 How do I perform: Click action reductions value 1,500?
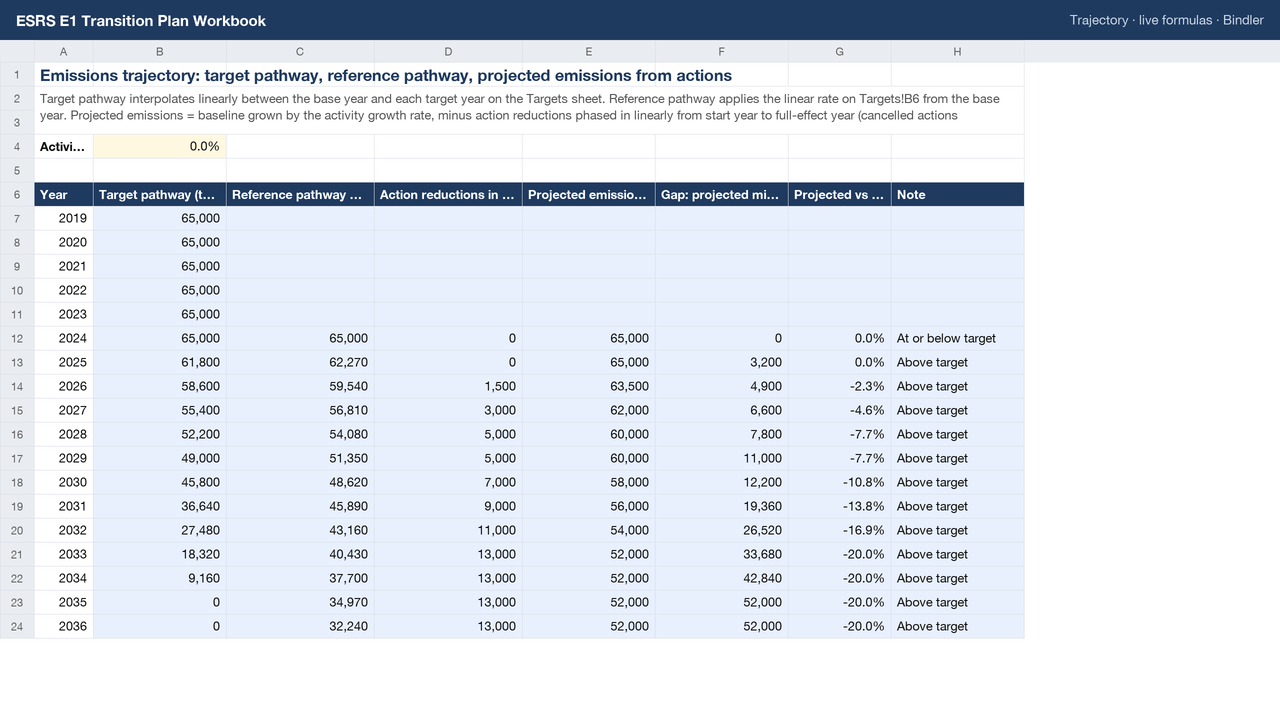point(448,386)
